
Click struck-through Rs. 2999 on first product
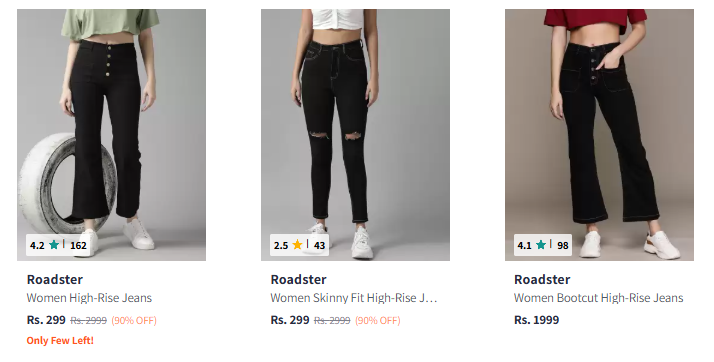click(88, 321)
